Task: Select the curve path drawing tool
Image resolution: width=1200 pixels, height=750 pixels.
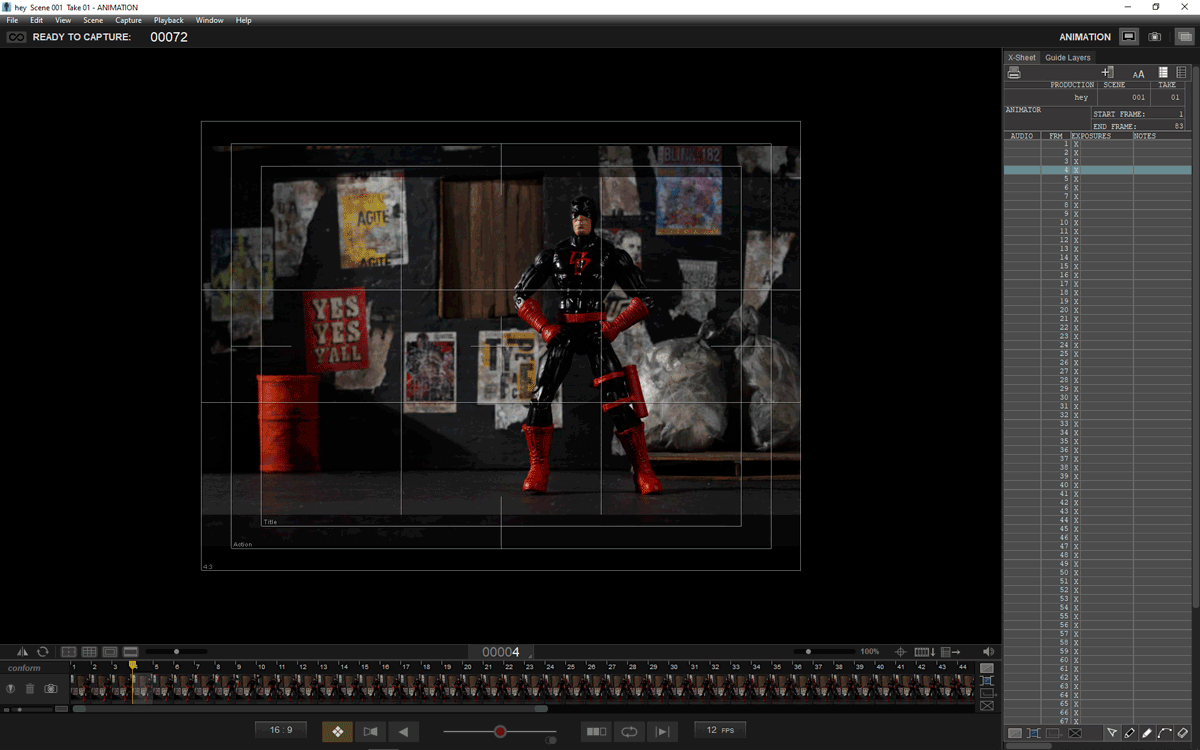Action: tap(1165, 733)
